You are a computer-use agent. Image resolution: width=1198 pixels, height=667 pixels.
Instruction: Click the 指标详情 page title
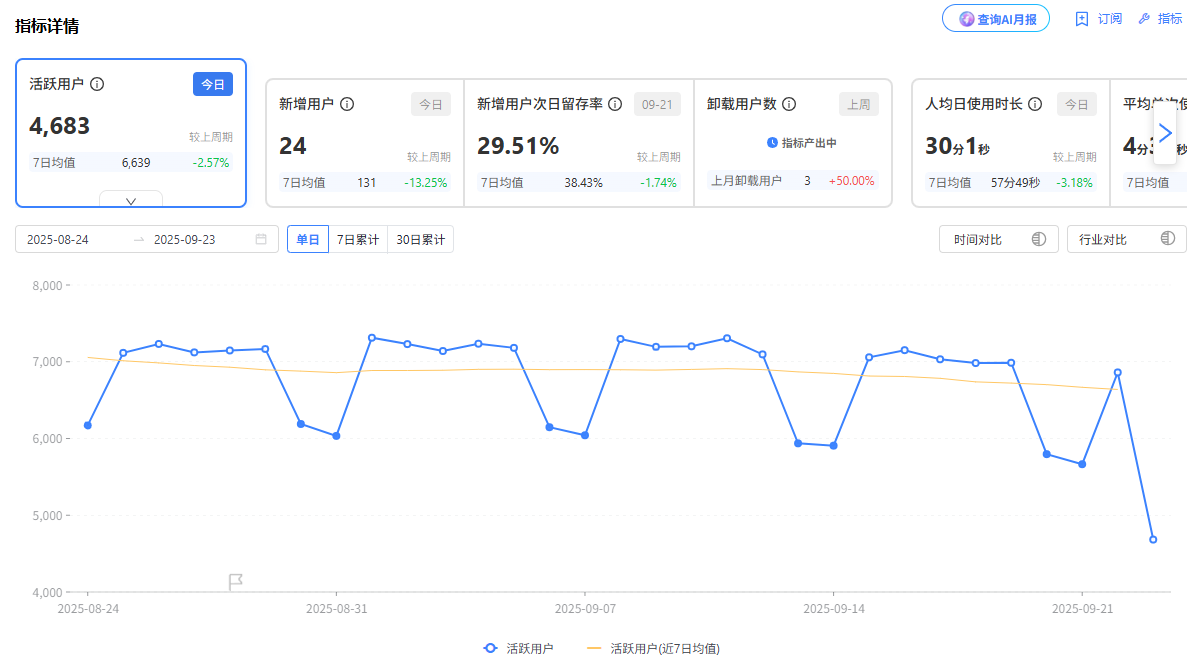(47, 26)
